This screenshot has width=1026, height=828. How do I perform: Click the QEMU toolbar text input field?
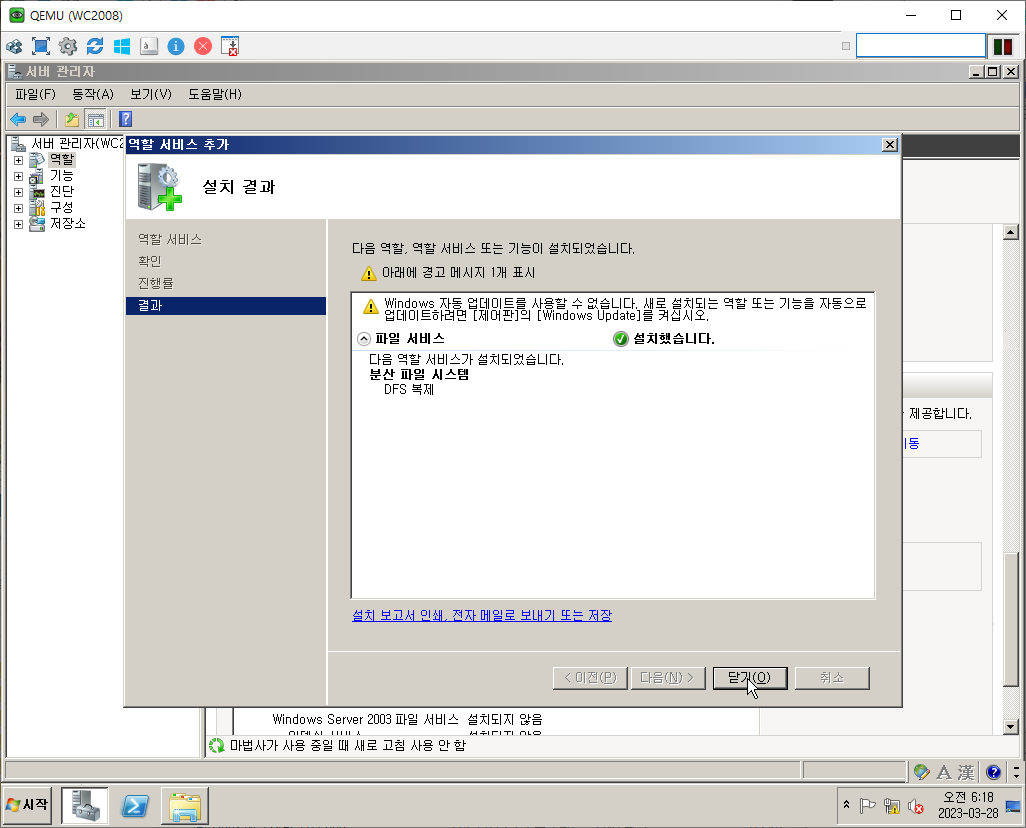pyautogui.click(x=921, y=46)
